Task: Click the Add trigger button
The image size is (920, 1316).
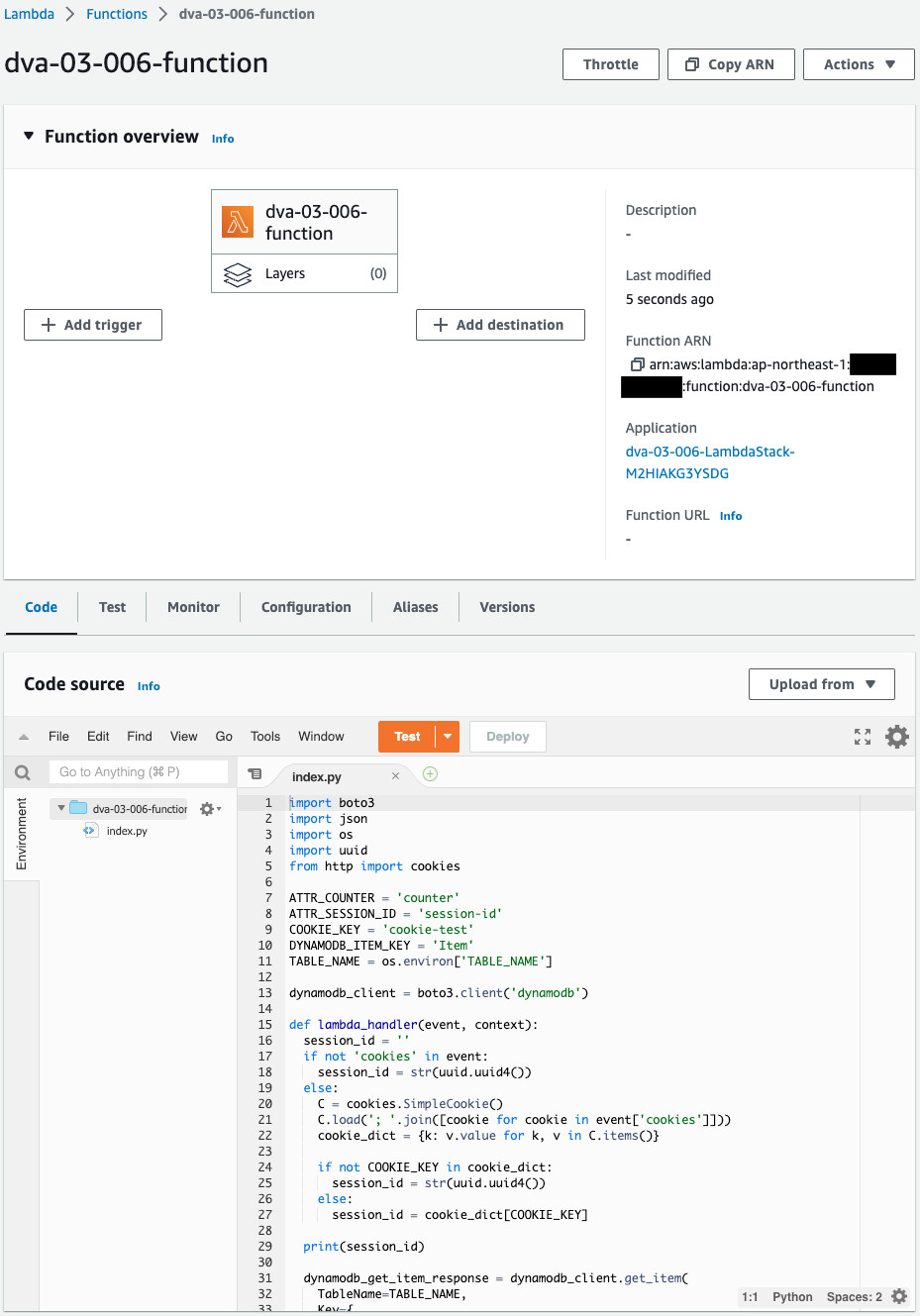Action: (x=93, y=325)
